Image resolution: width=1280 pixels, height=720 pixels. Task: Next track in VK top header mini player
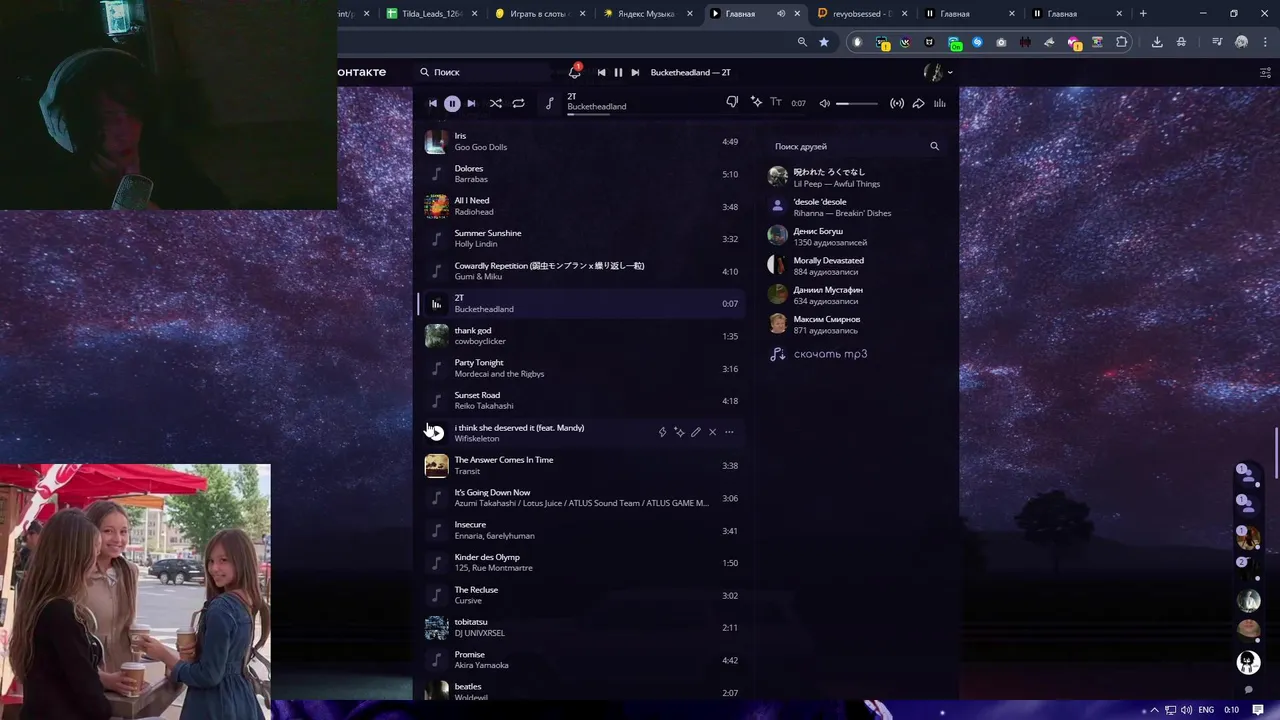[x=635, y=72]
